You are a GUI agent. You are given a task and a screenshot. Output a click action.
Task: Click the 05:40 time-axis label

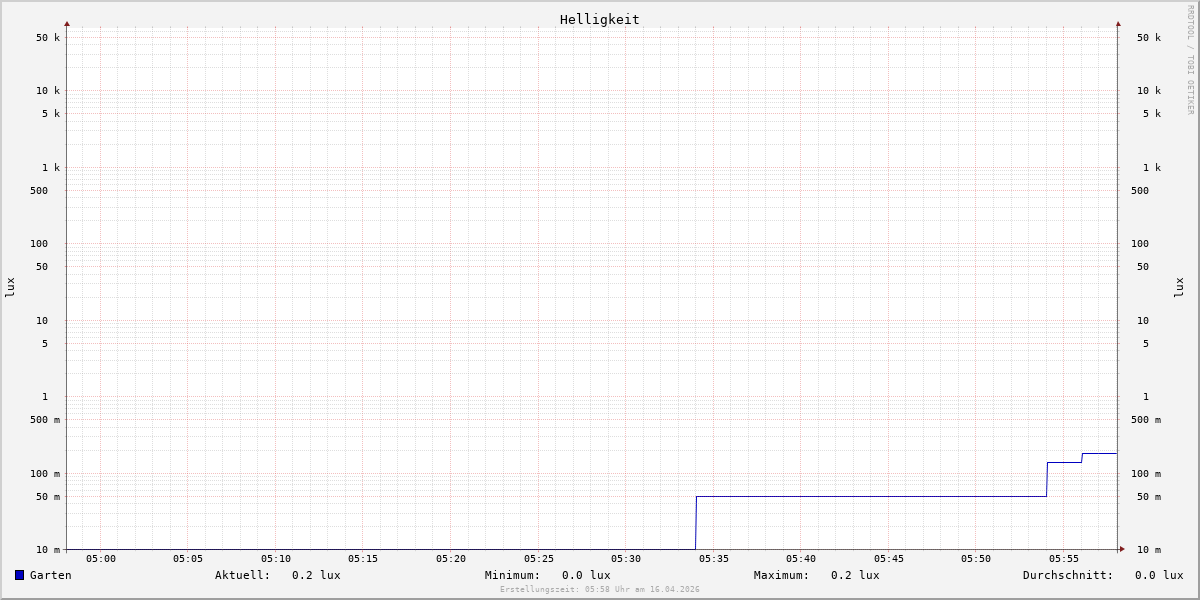pos(801,559)
